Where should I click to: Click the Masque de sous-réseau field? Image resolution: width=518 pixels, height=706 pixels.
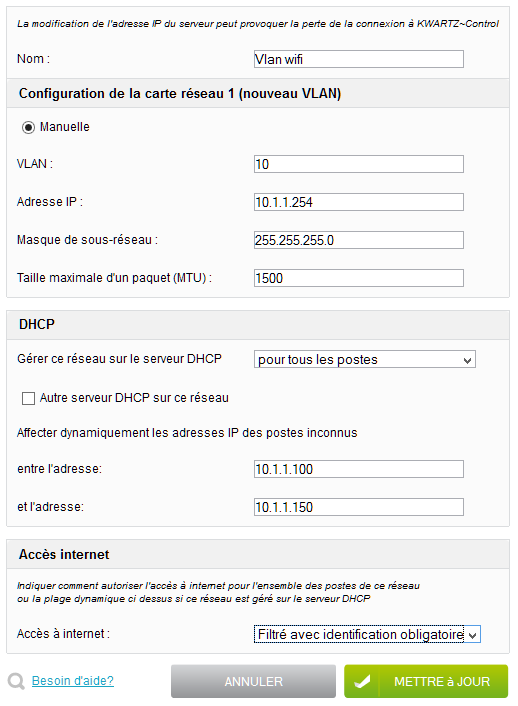(359, 240)
